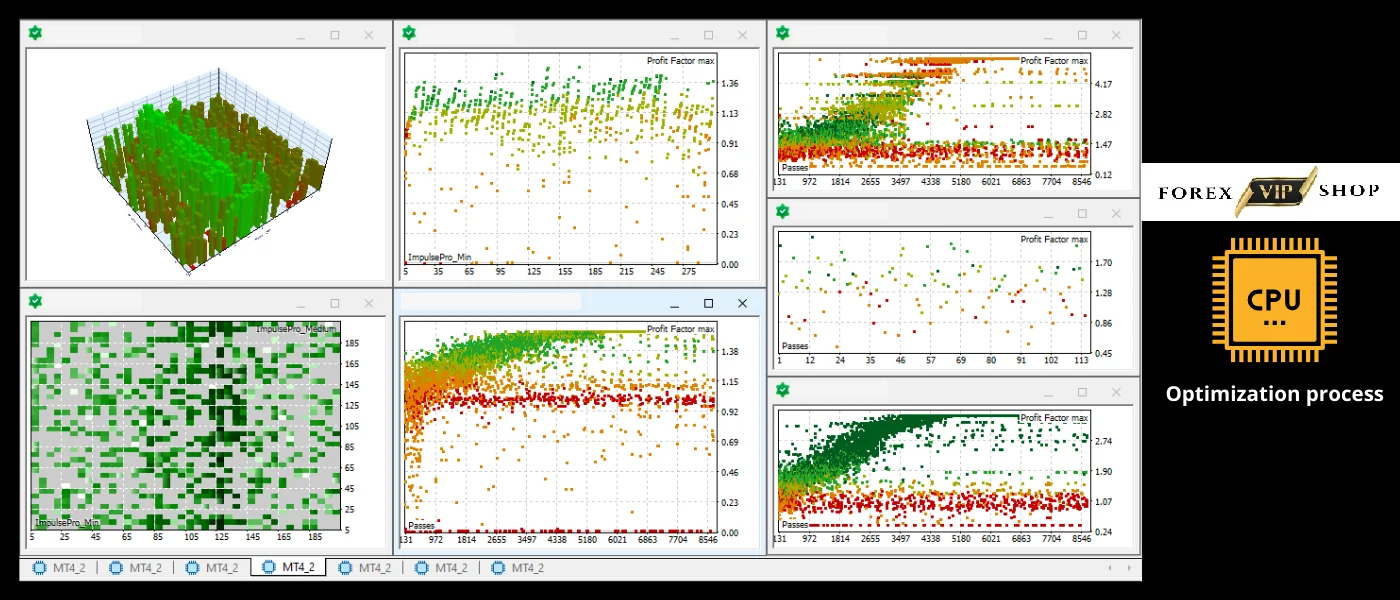Click the green icon of the ImpulsePro_Medium heatmap window

tap(35, 301)
